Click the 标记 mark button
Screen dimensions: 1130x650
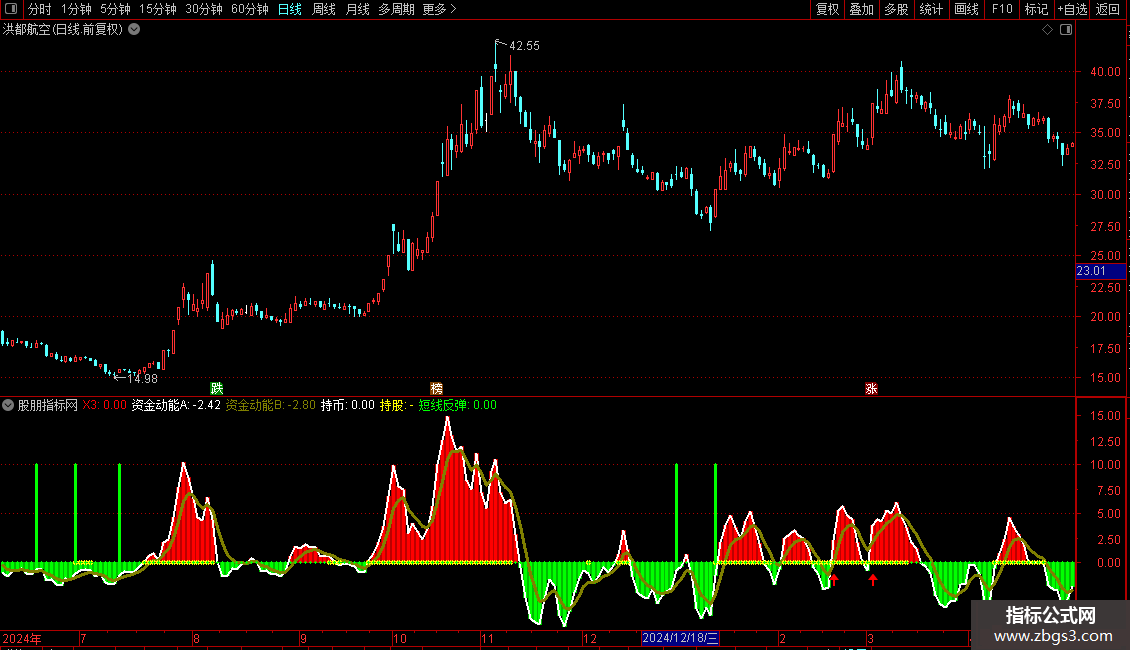[1036, 9]
